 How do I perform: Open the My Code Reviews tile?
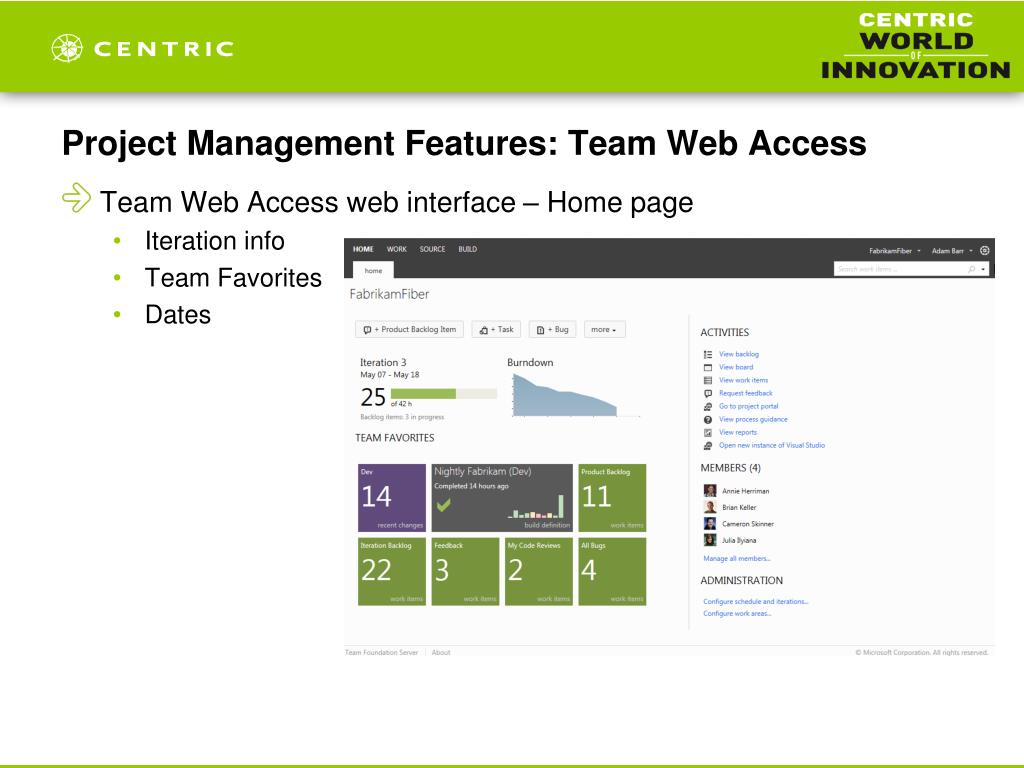tap(539, 571)
